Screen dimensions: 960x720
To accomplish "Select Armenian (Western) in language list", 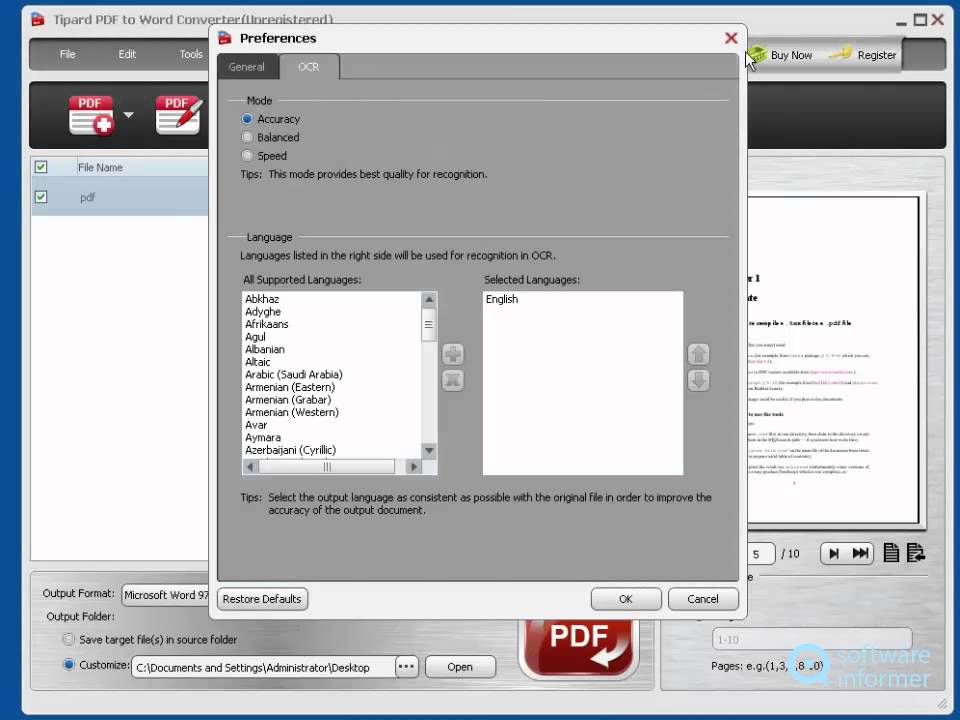I will [x=291, y=412].
